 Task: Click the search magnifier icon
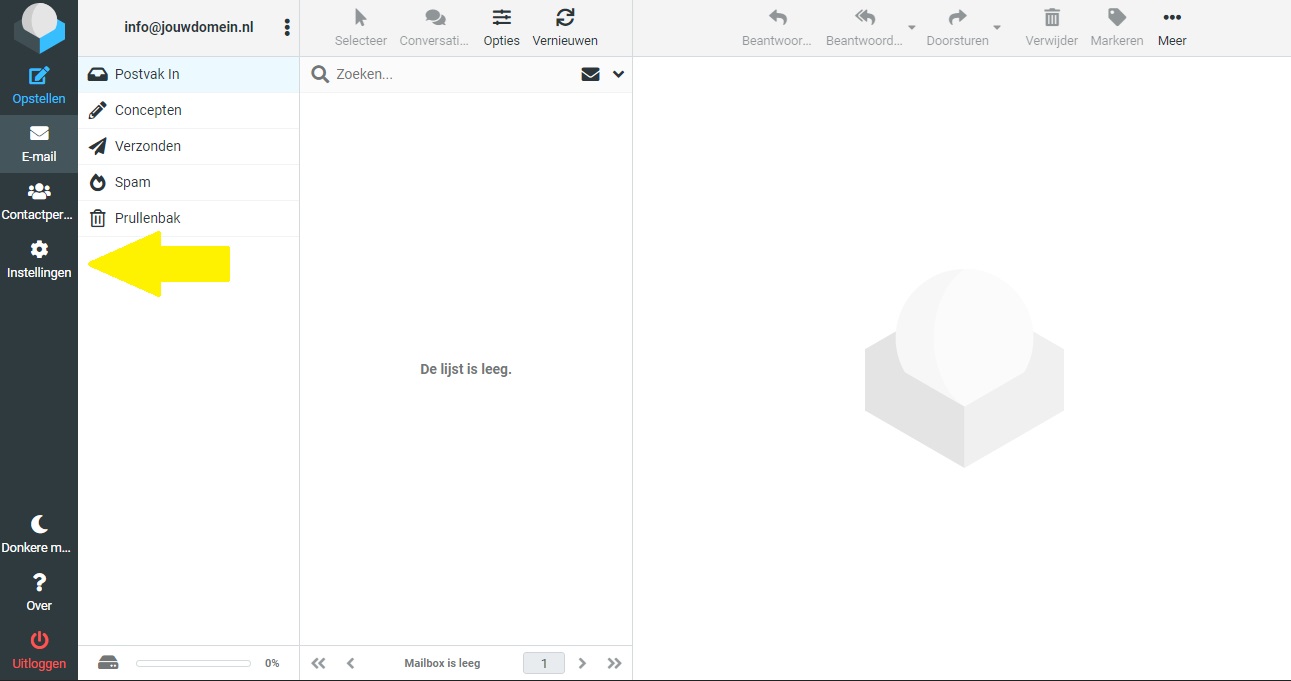tap(320, 74)
